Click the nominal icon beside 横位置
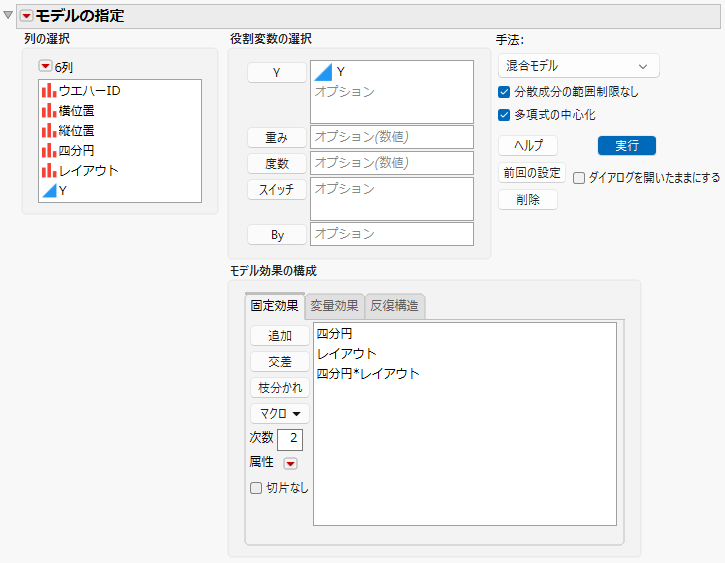This screenshot has width=725, height=563. click(x=49, y=110)
